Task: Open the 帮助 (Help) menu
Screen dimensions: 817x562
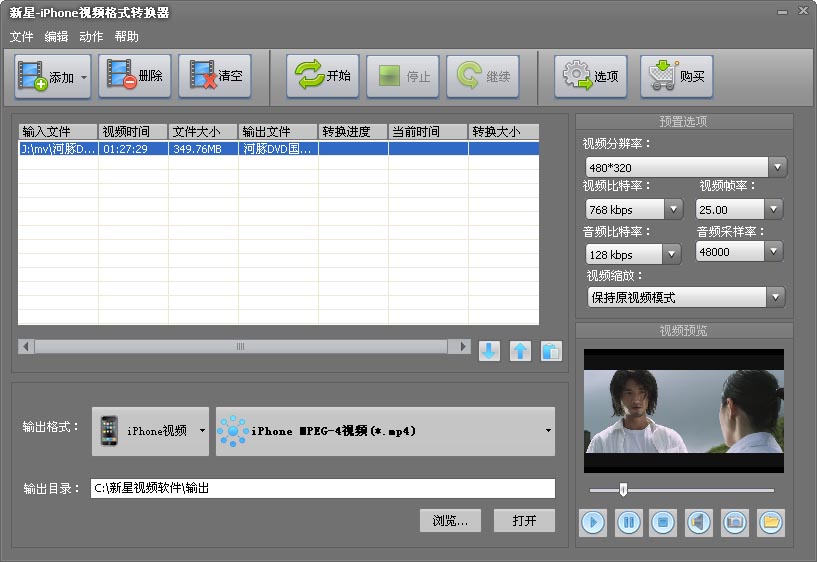Action: point(127,36)
